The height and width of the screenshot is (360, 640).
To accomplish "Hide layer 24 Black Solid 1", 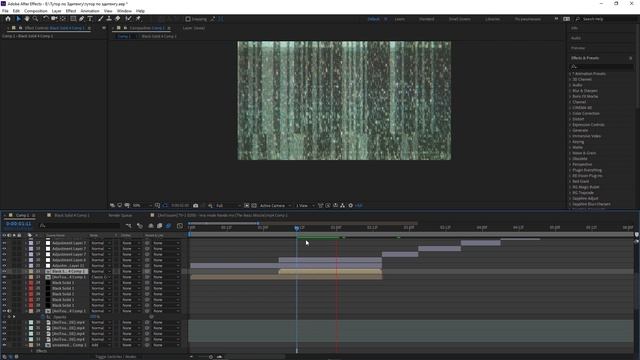I will pyautogui.click(x=4, y=282).
